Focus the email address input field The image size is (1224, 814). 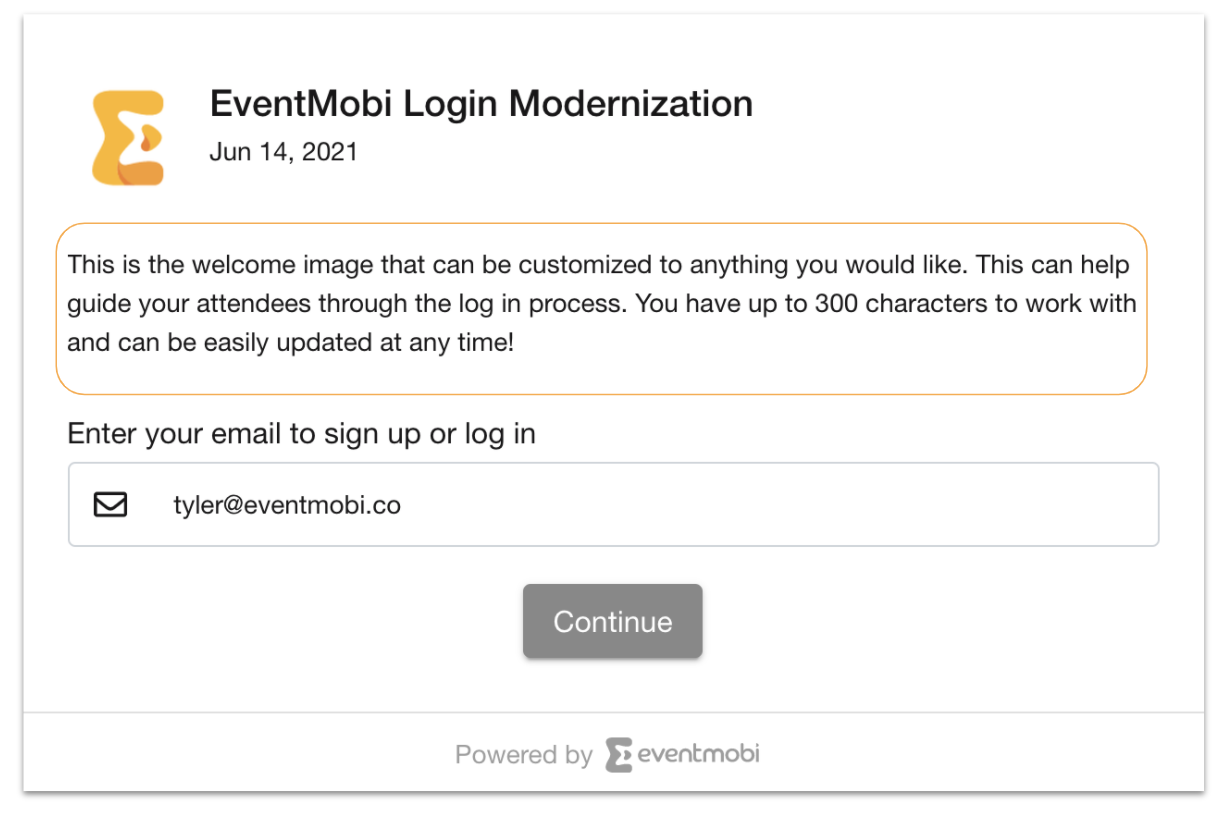tap(613, 504)
